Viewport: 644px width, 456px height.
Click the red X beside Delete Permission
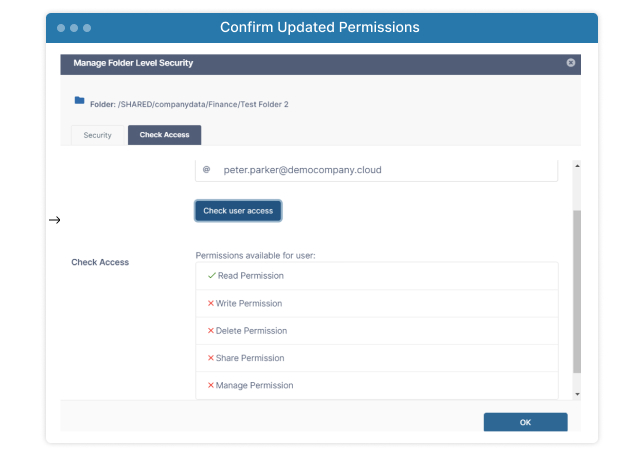pyautogui.click(x=211, y=331)
